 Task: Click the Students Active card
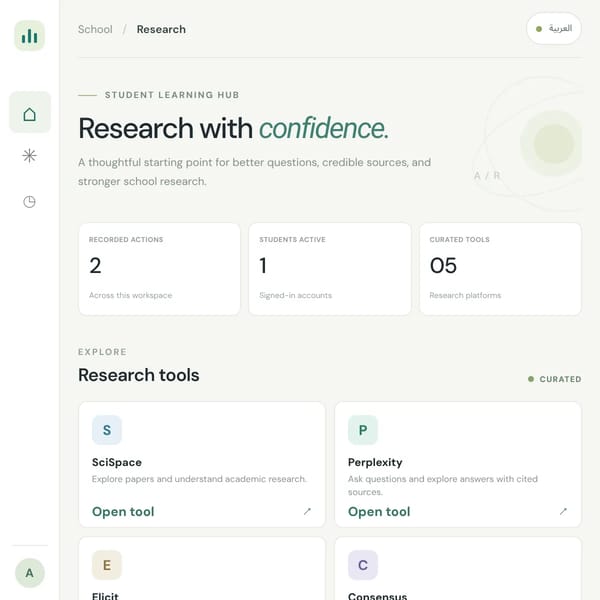click(330, 269)
